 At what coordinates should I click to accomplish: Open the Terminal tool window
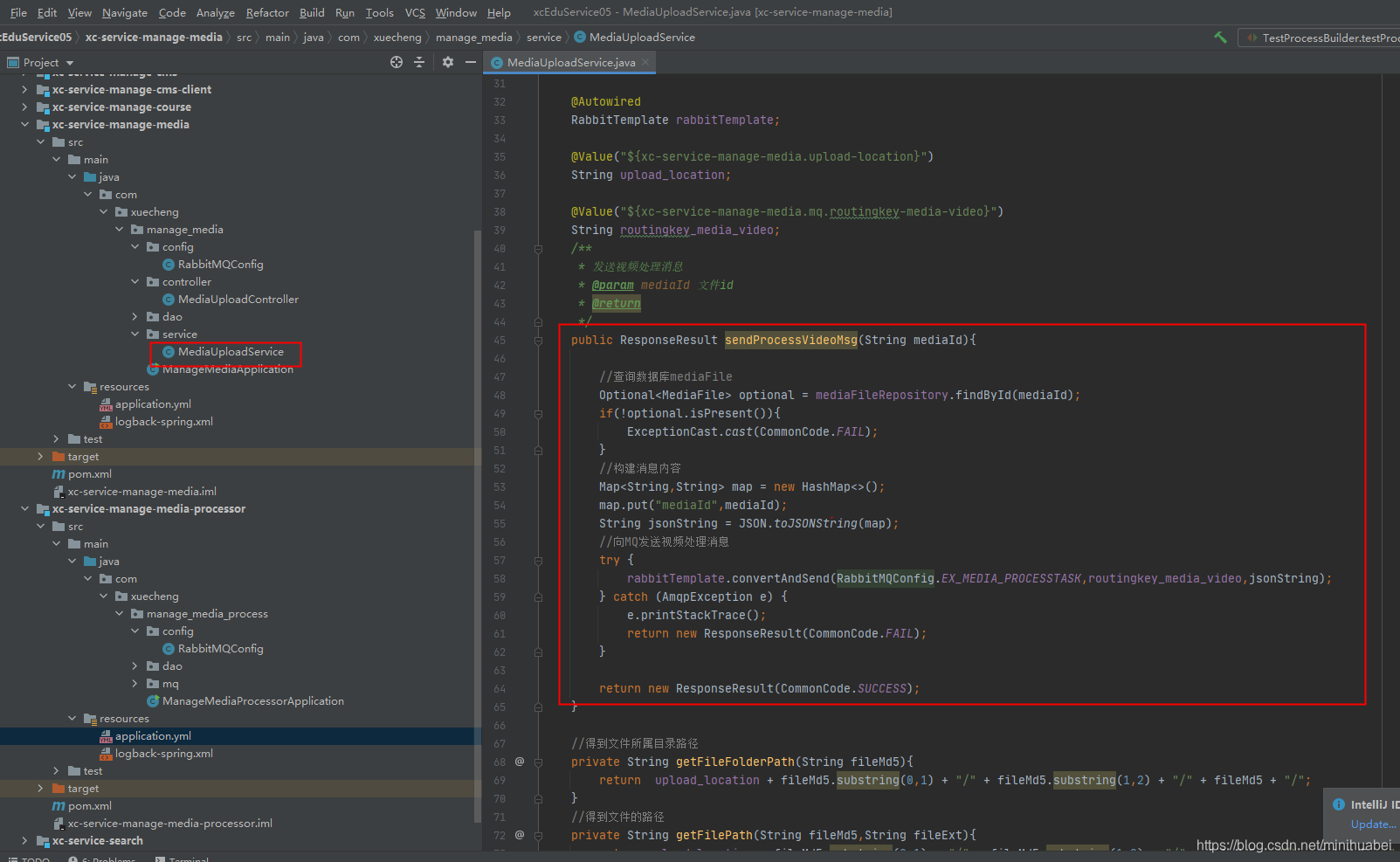(x=183, y=859)
